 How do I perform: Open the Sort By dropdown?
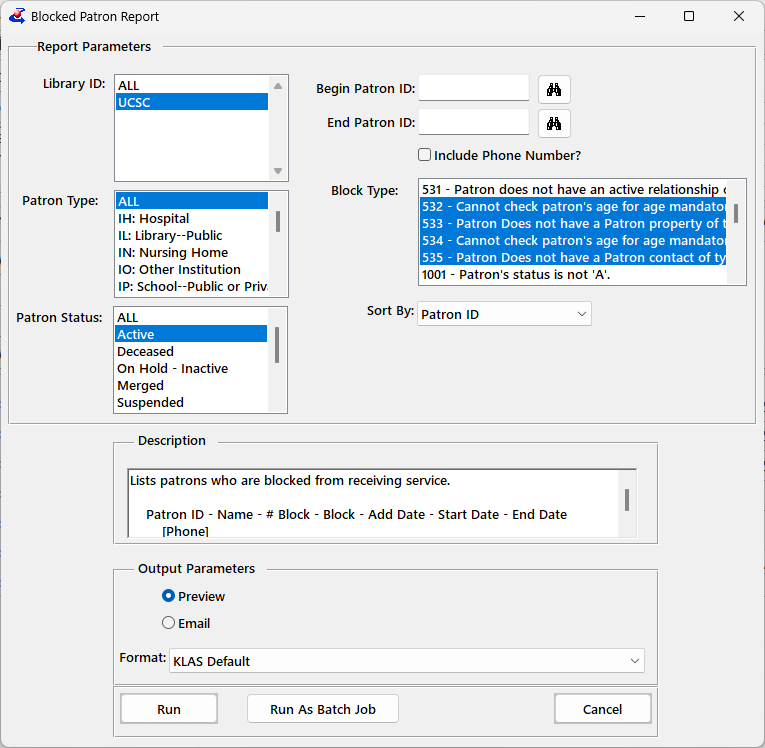click(504, 314)
